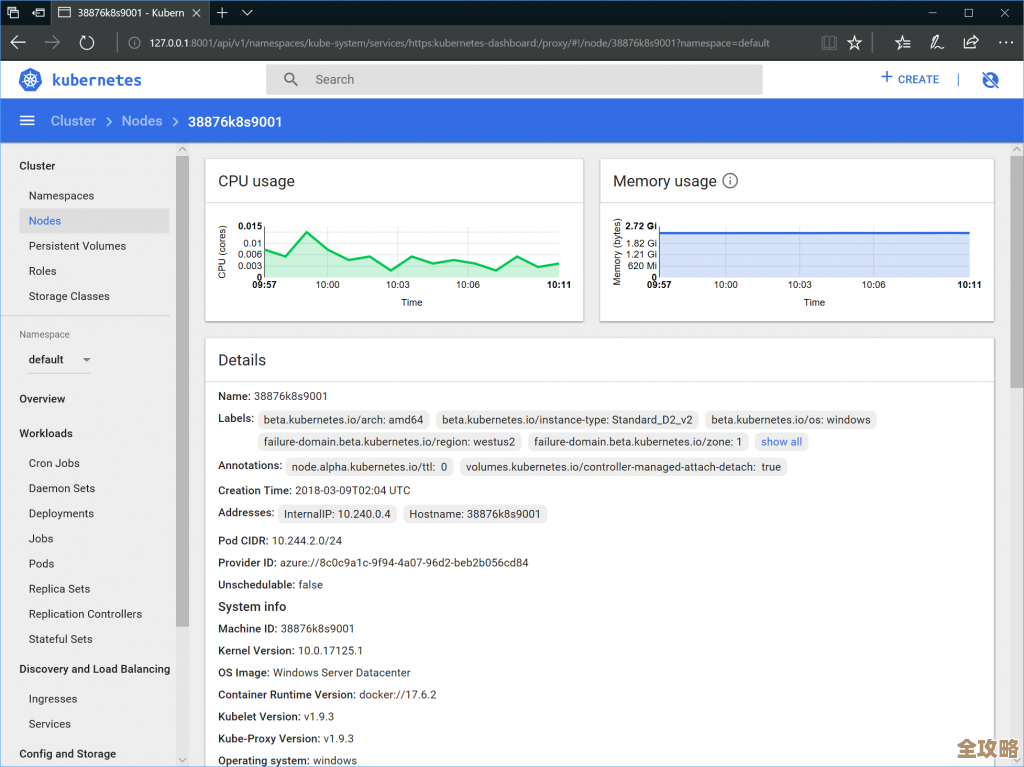This screenshot has width=1024, height=767.
Task: Select Persistent Volumes in sidebar
Action: [x=77, y=246]
